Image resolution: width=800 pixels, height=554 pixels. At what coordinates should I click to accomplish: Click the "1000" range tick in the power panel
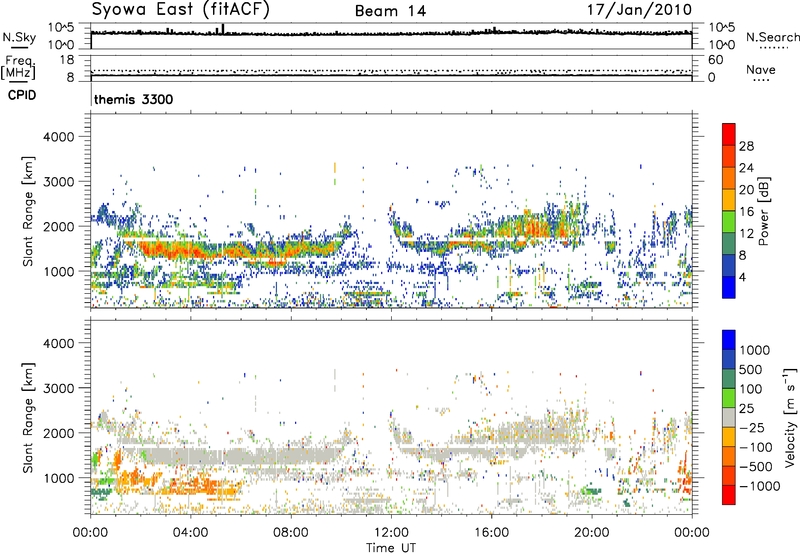[59, 271]
